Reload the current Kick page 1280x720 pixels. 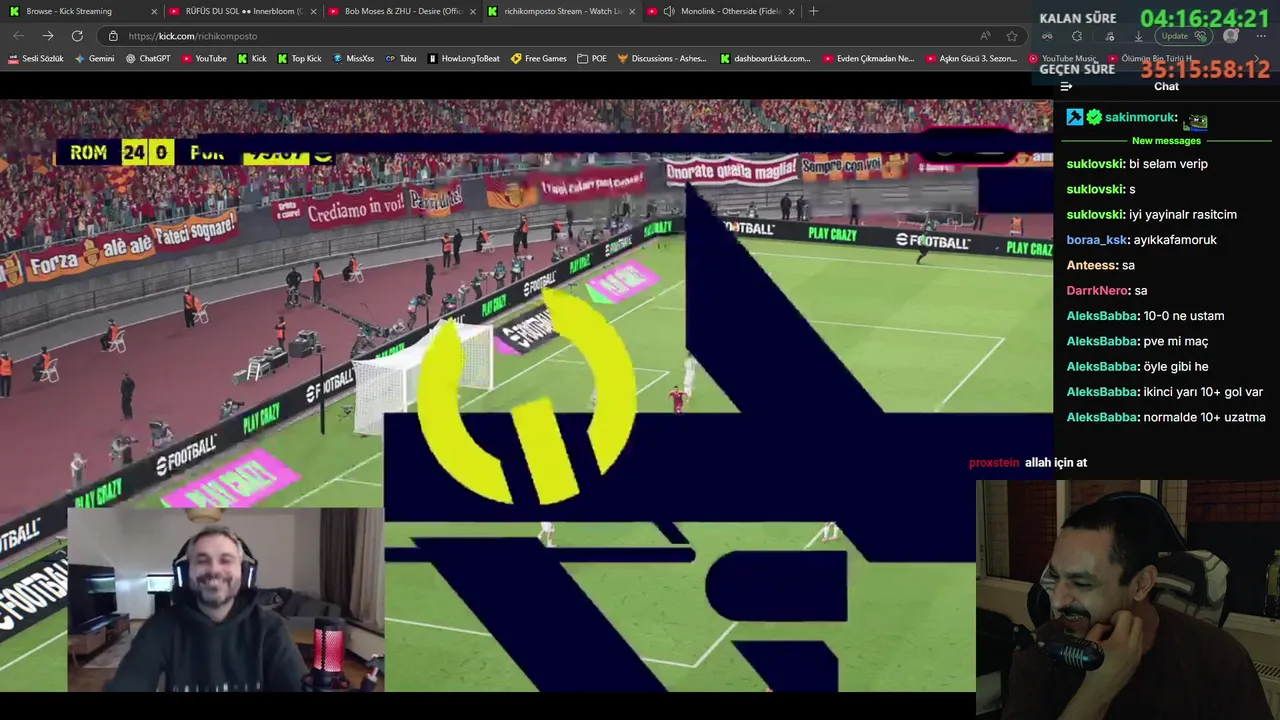coord(77,36)
